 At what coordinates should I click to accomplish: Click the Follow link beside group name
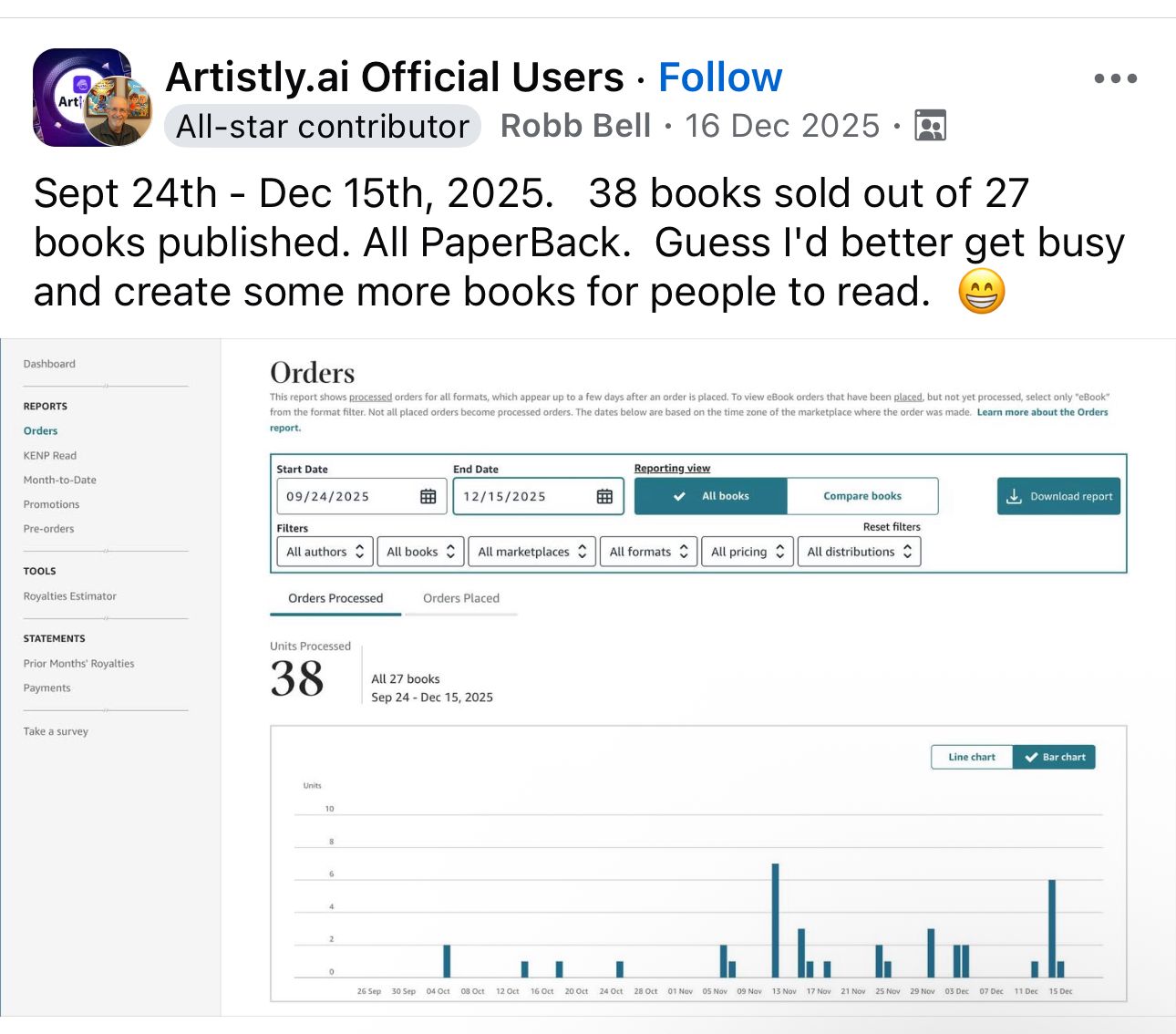click(x=720, y=78)
